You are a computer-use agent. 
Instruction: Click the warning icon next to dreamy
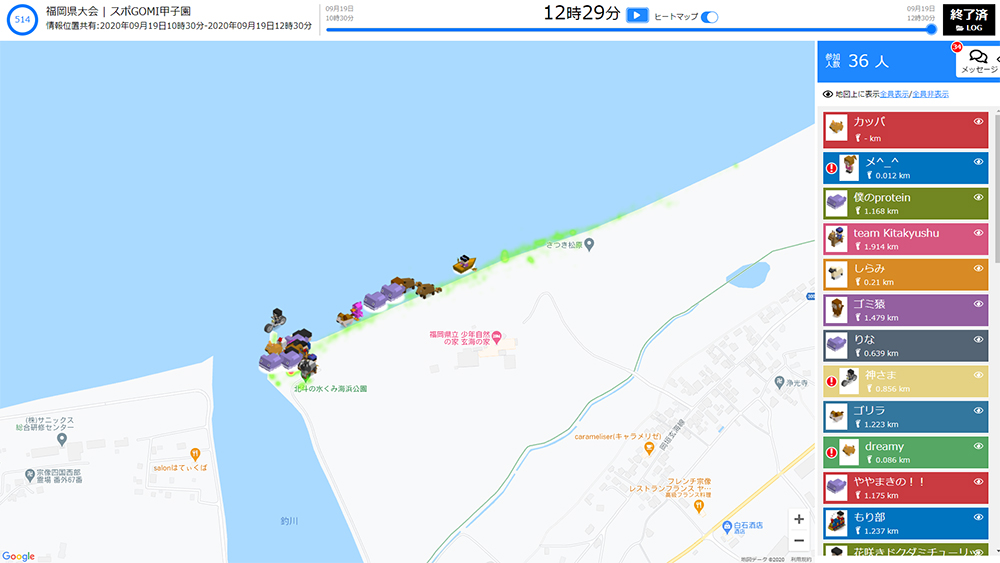coord(831,452)
